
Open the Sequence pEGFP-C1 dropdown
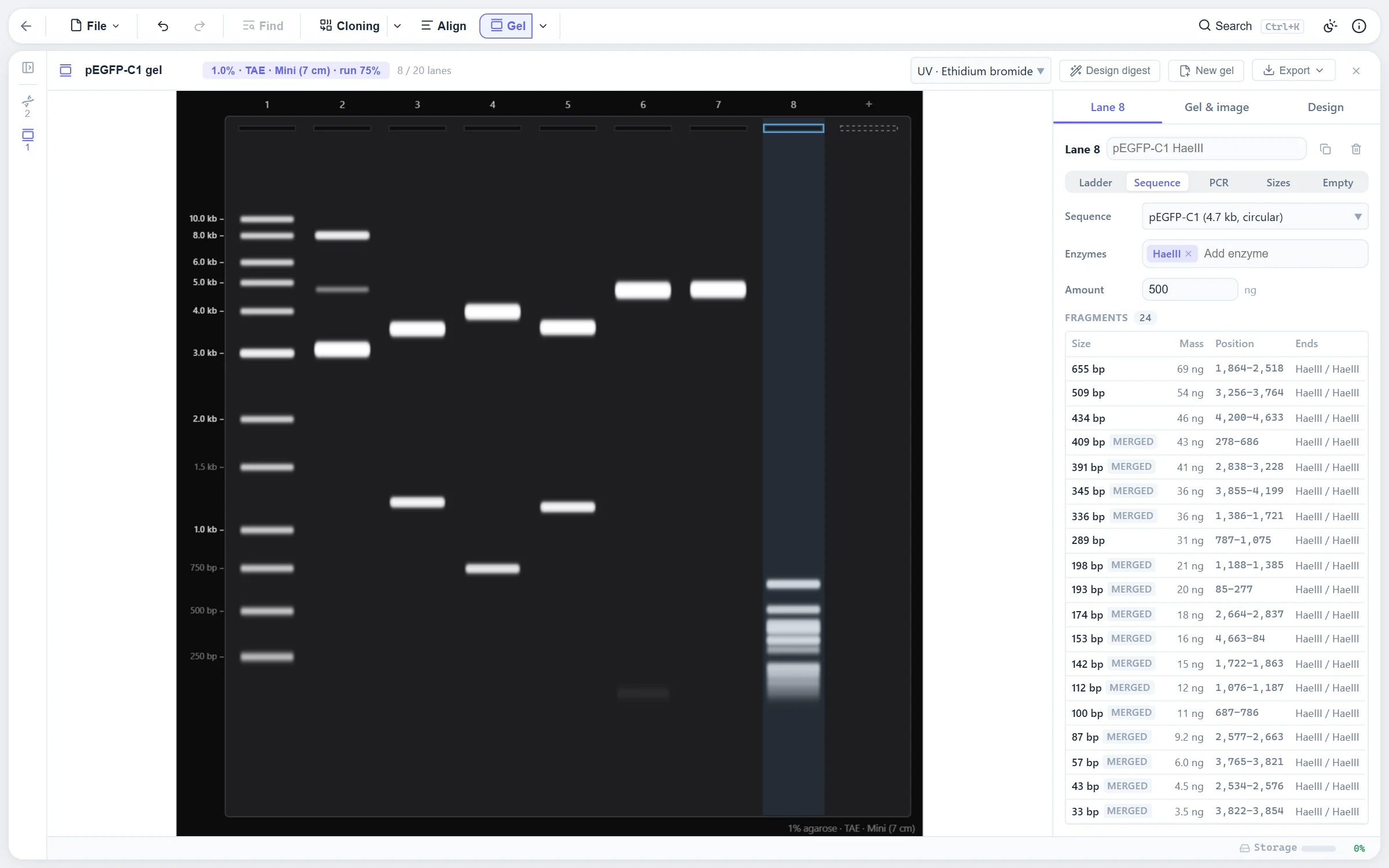coord(1255,217)
